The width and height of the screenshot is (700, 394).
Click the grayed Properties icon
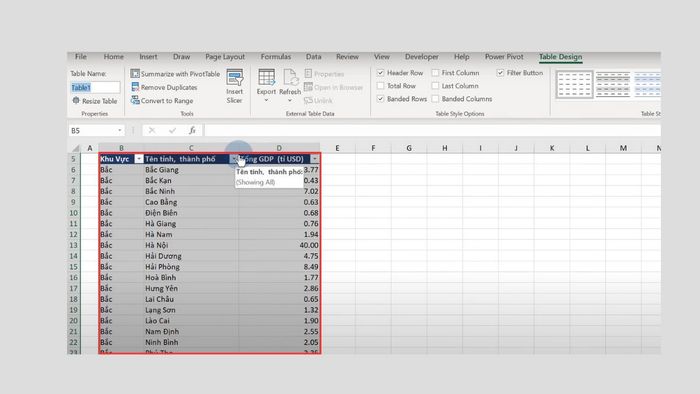tap(308, 74)
